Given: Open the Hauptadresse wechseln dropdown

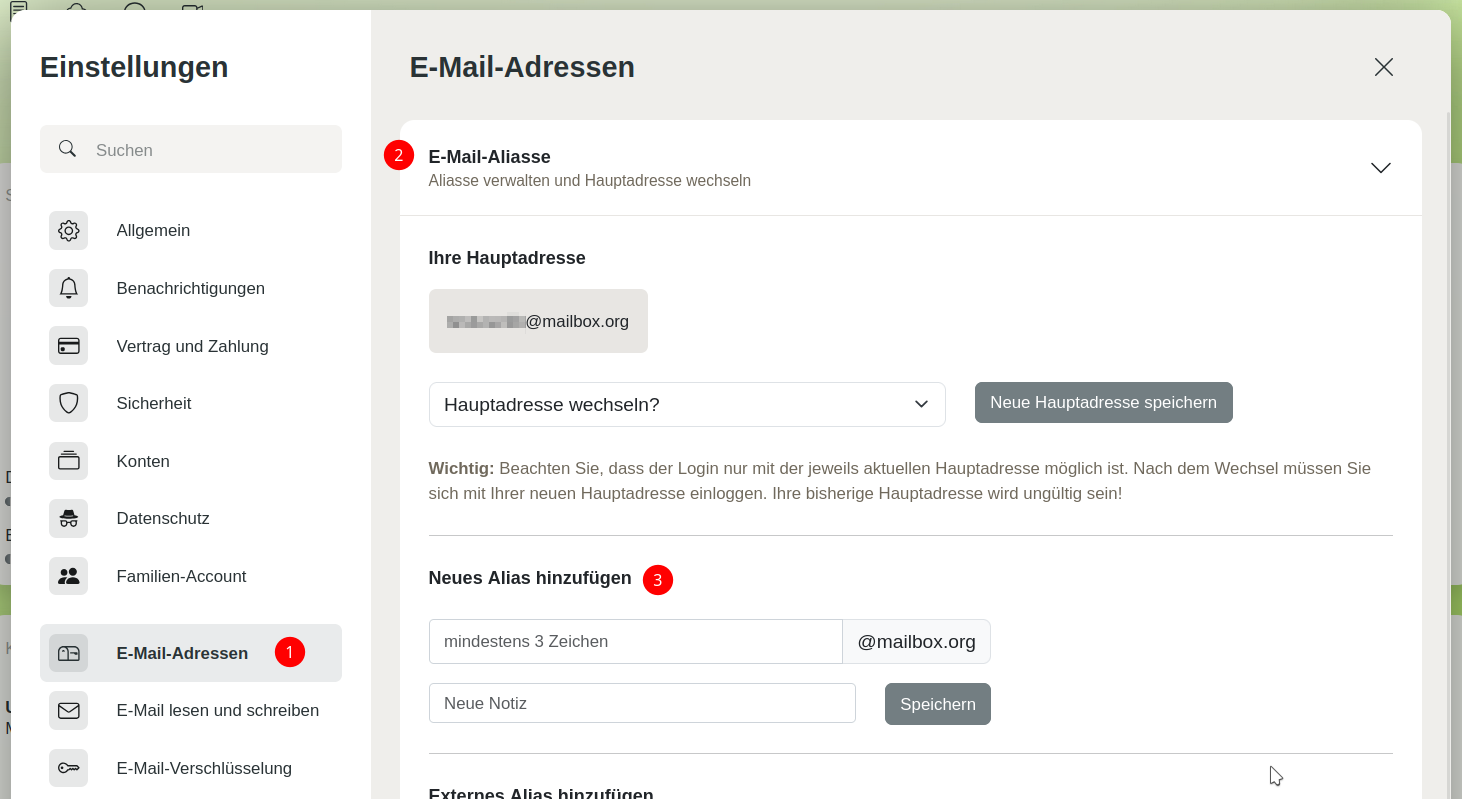Looking at the screenshot, I should coord(687,404).
